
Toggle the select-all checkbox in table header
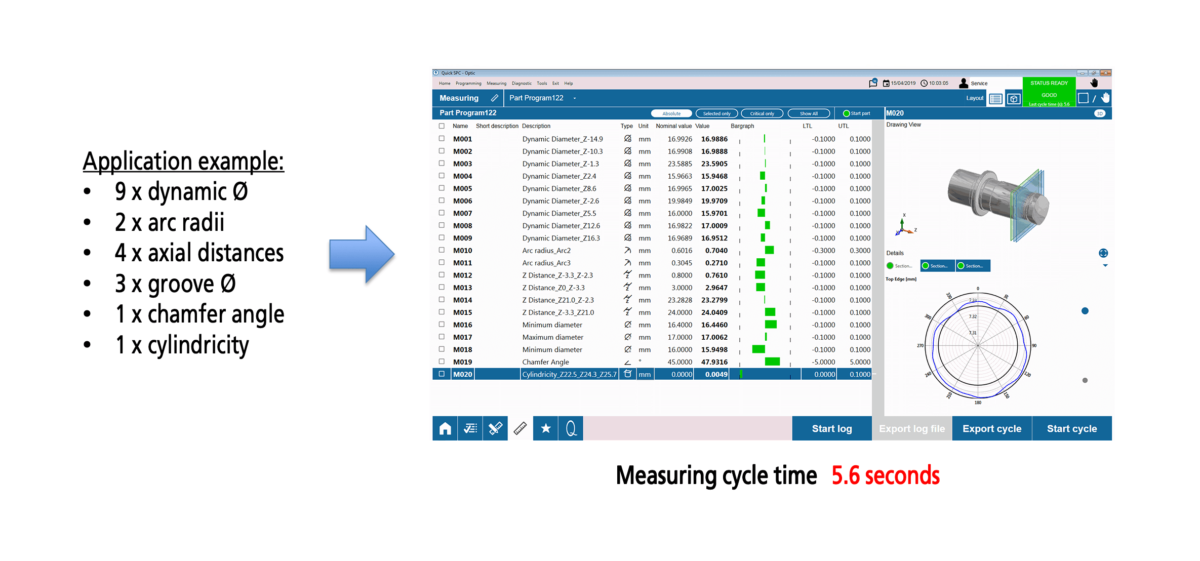pyautogui.click(x=441, y=126)
